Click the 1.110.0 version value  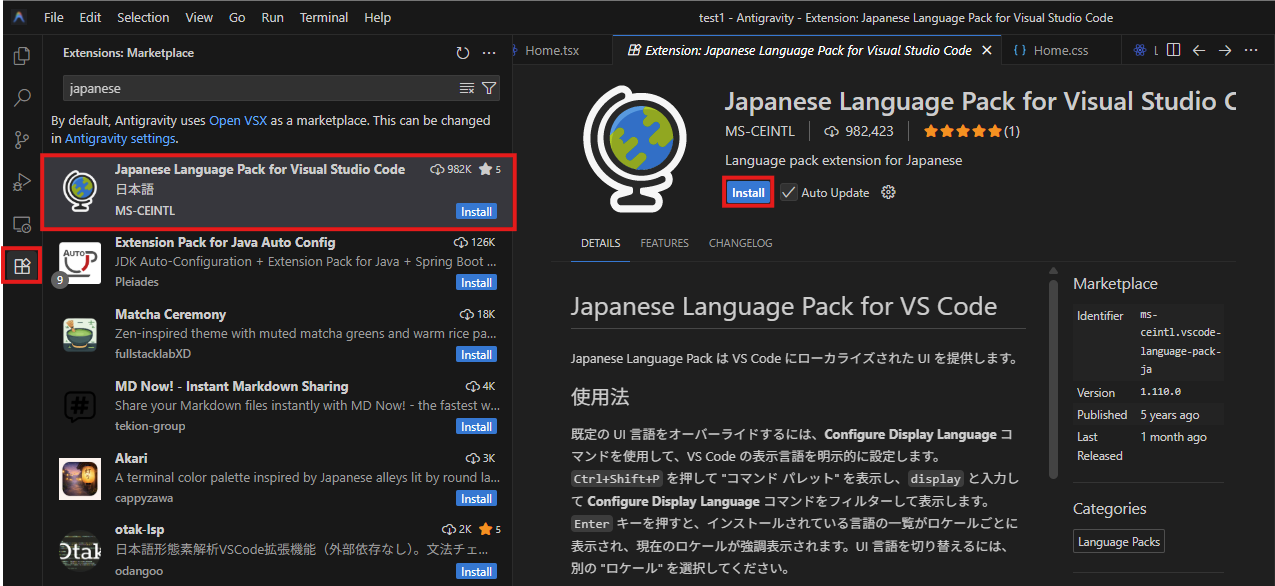(1160, 393)
